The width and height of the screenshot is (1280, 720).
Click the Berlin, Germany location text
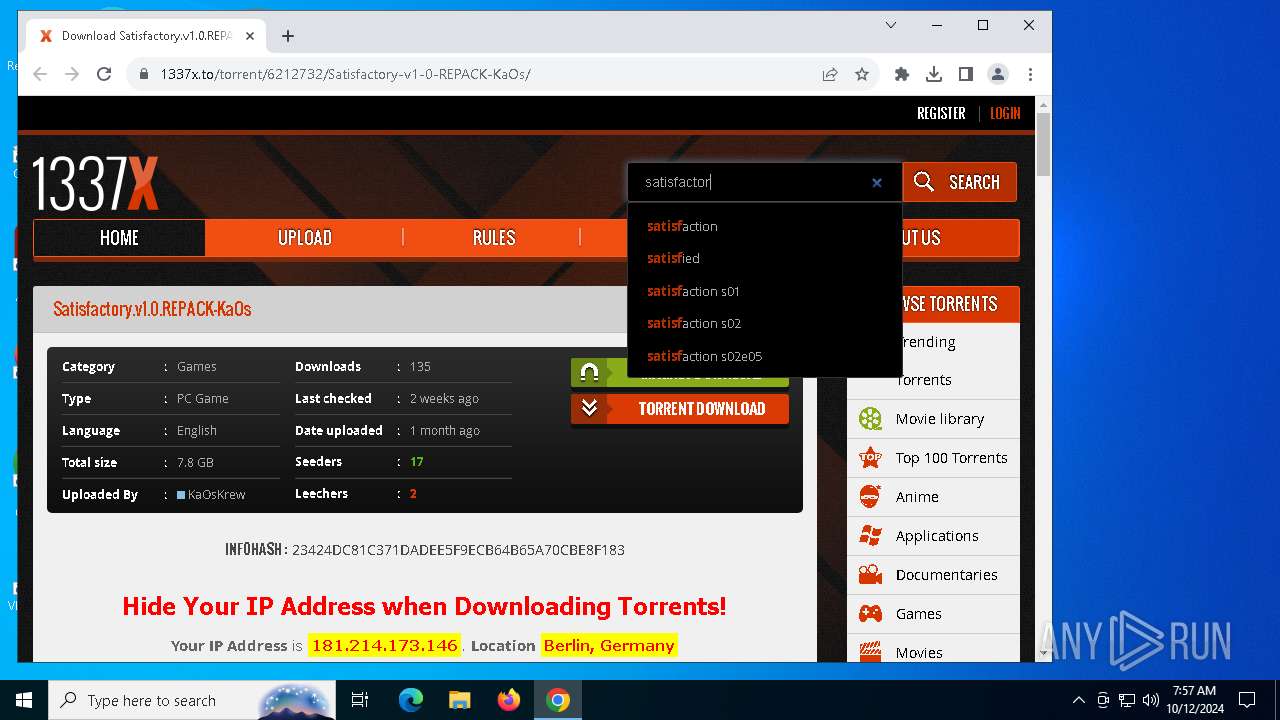tap(609, 646)
